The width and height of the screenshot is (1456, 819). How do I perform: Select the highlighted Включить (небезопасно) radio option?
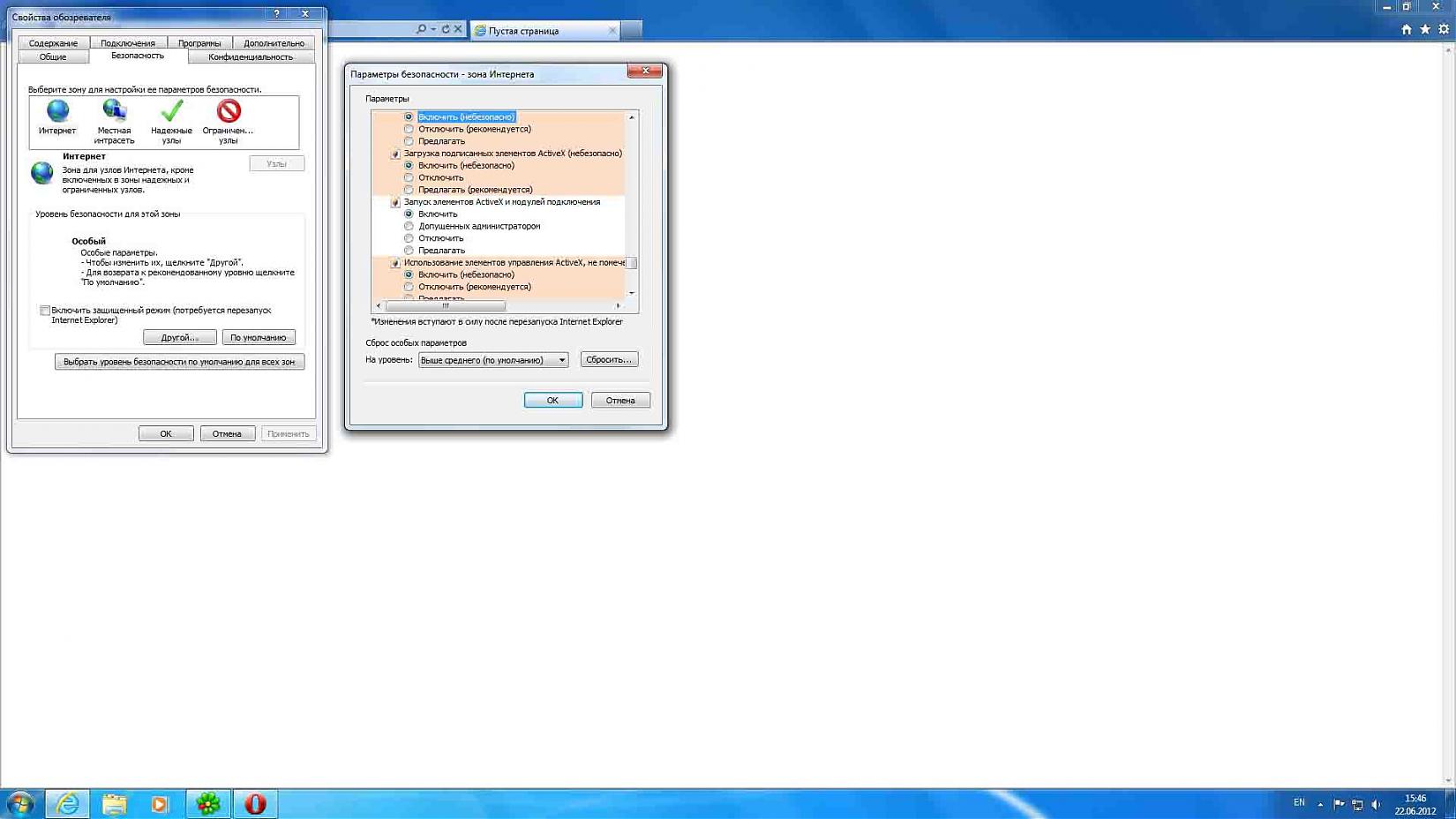tap(409, 116)
